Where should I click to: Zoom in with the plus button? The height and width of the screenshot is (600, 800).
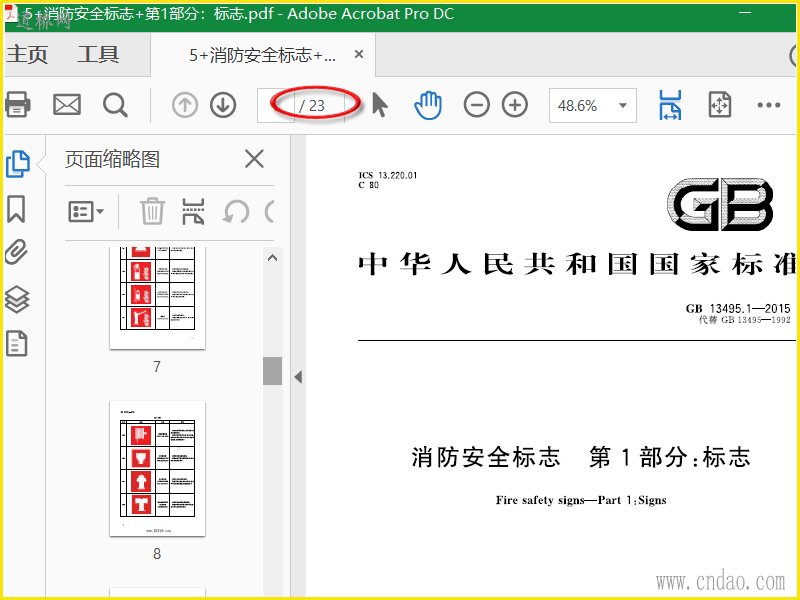pyautogui.click(x=515, y=105)
